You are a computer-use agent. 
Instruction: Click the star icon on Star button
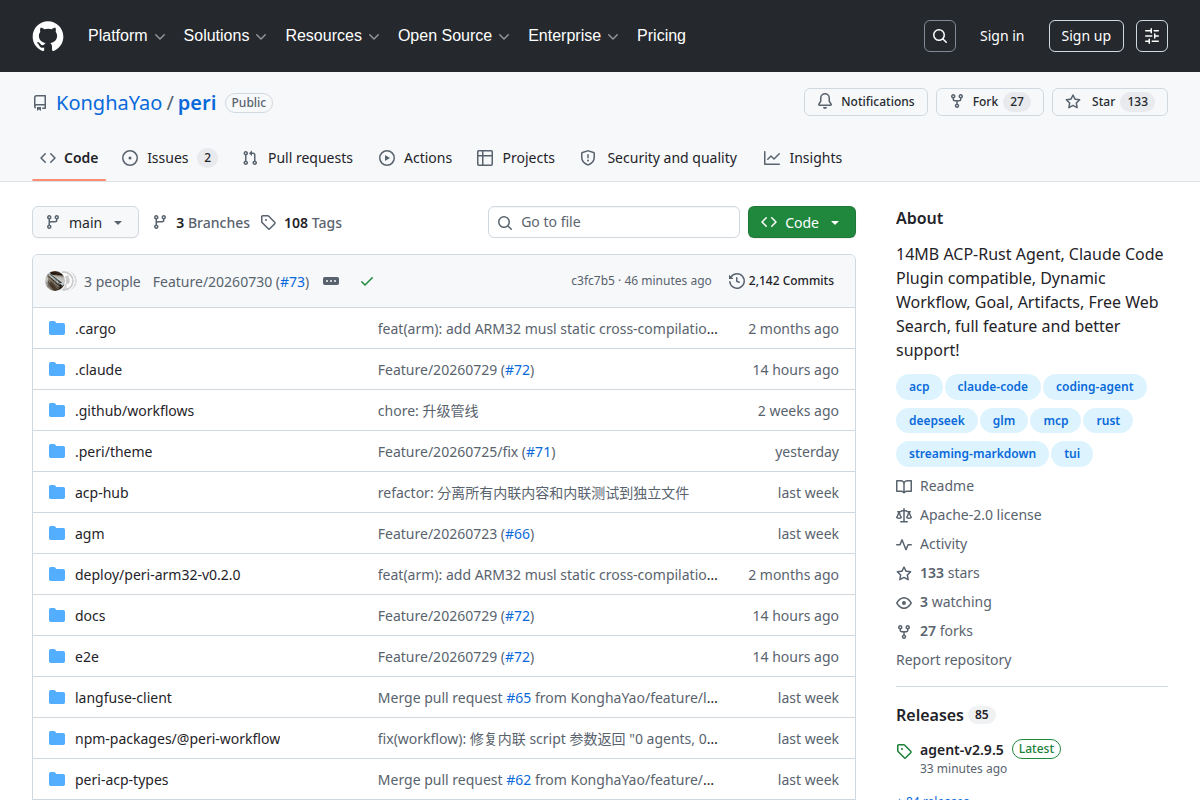(x=1073, y=102)
